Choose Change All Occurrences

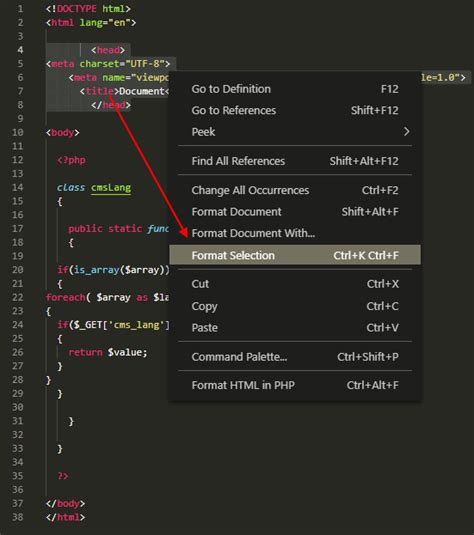(x=295, y=190)
